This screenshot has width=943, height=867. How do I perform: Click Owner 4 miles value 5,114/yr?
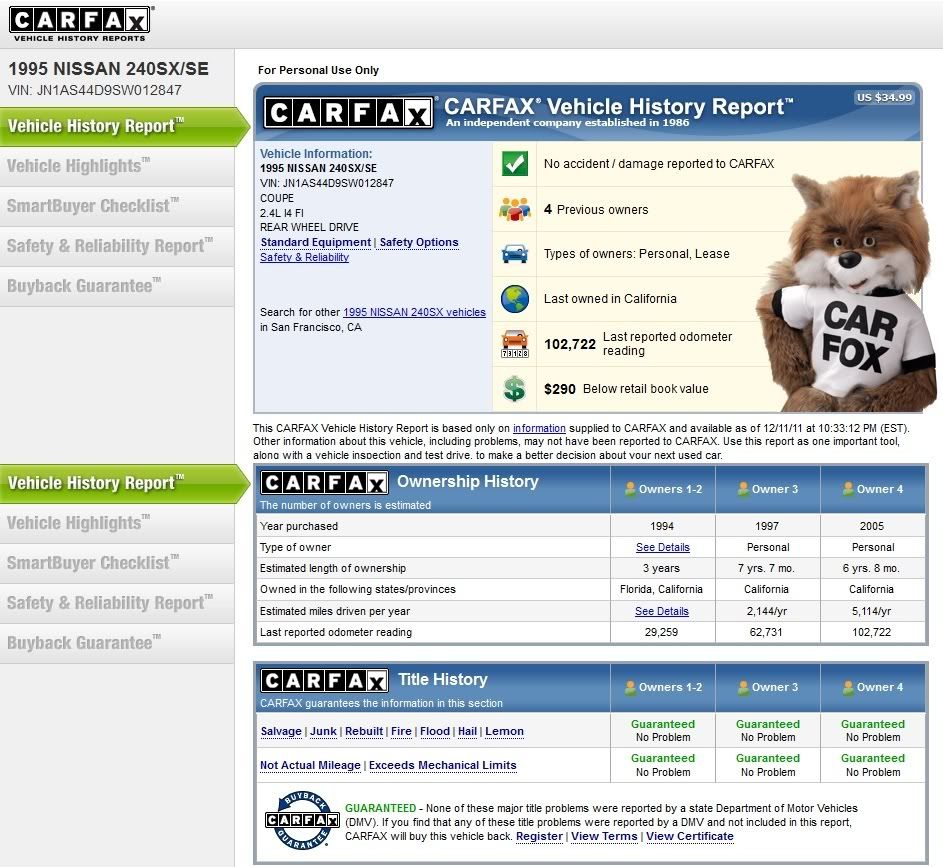(x=871, y=611)
